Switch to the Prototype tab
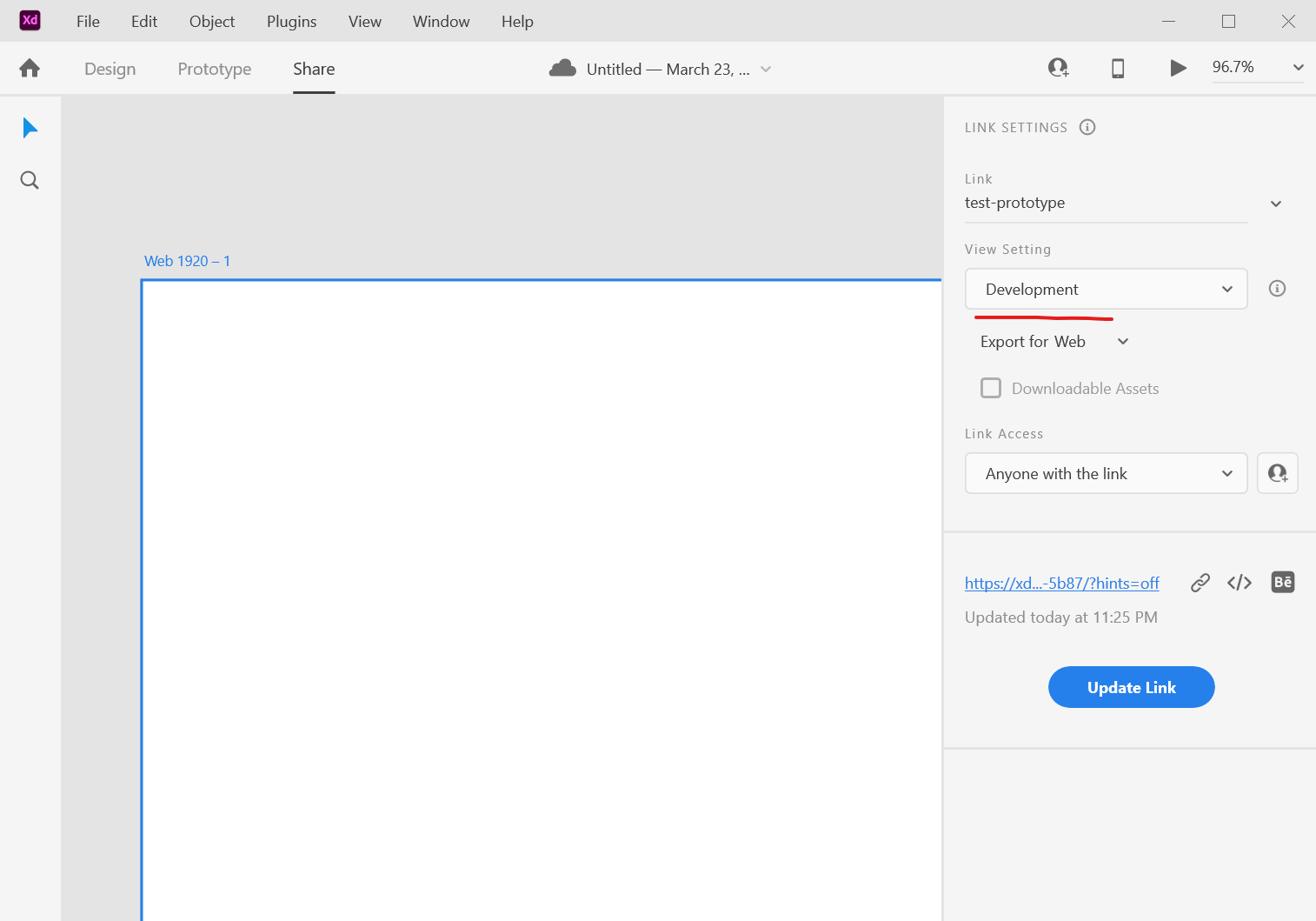 coord(214,69)
